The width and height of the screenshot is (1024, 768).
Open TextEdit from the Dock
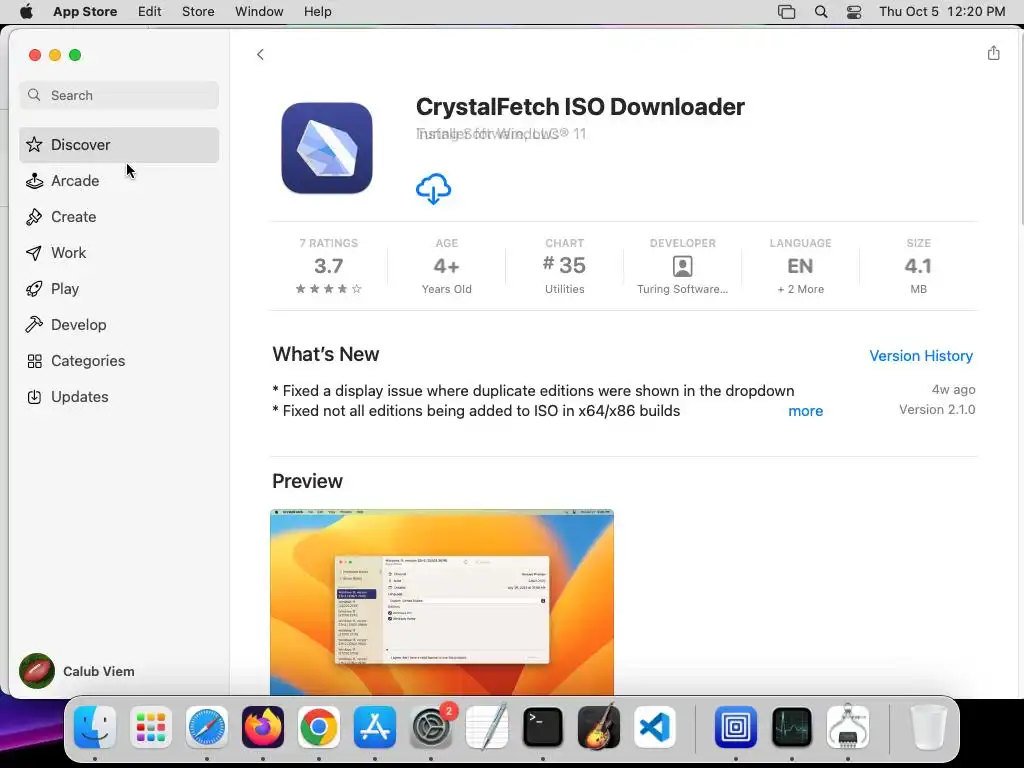[x=487, y=726]
